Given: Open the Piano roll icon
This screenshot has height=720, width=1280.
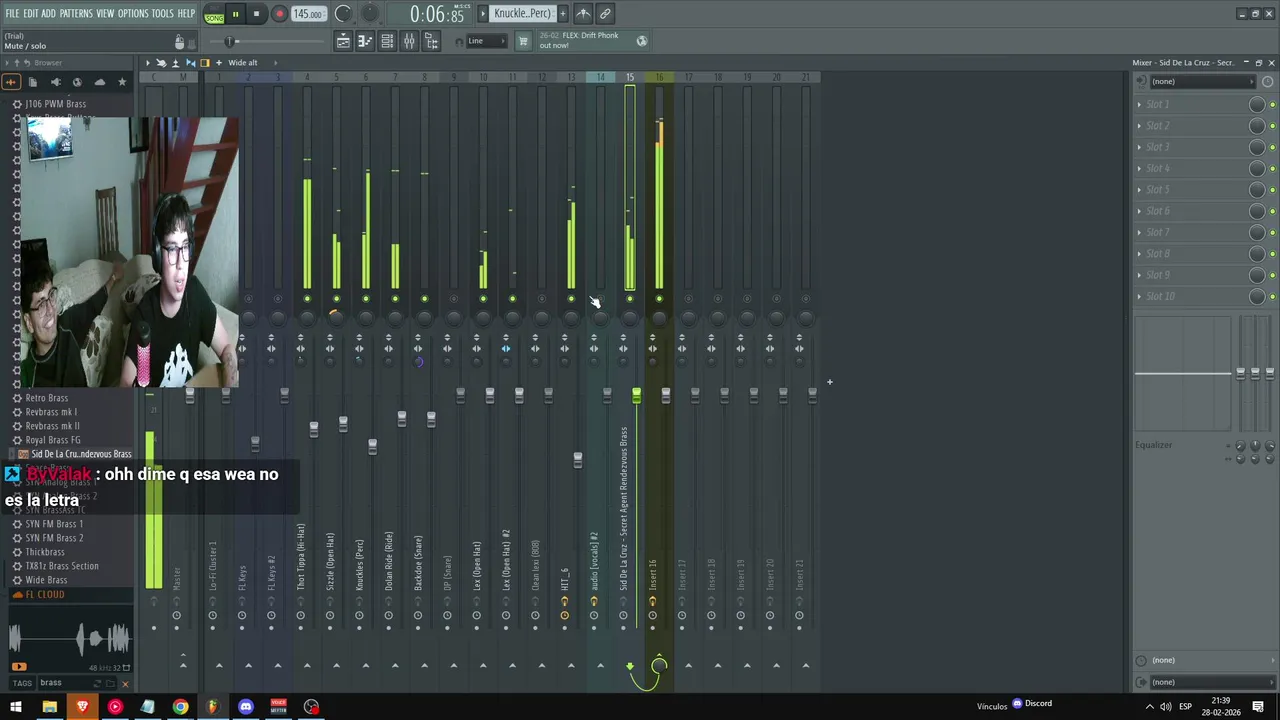Looking at the screenshot, I should coord(365,41).
